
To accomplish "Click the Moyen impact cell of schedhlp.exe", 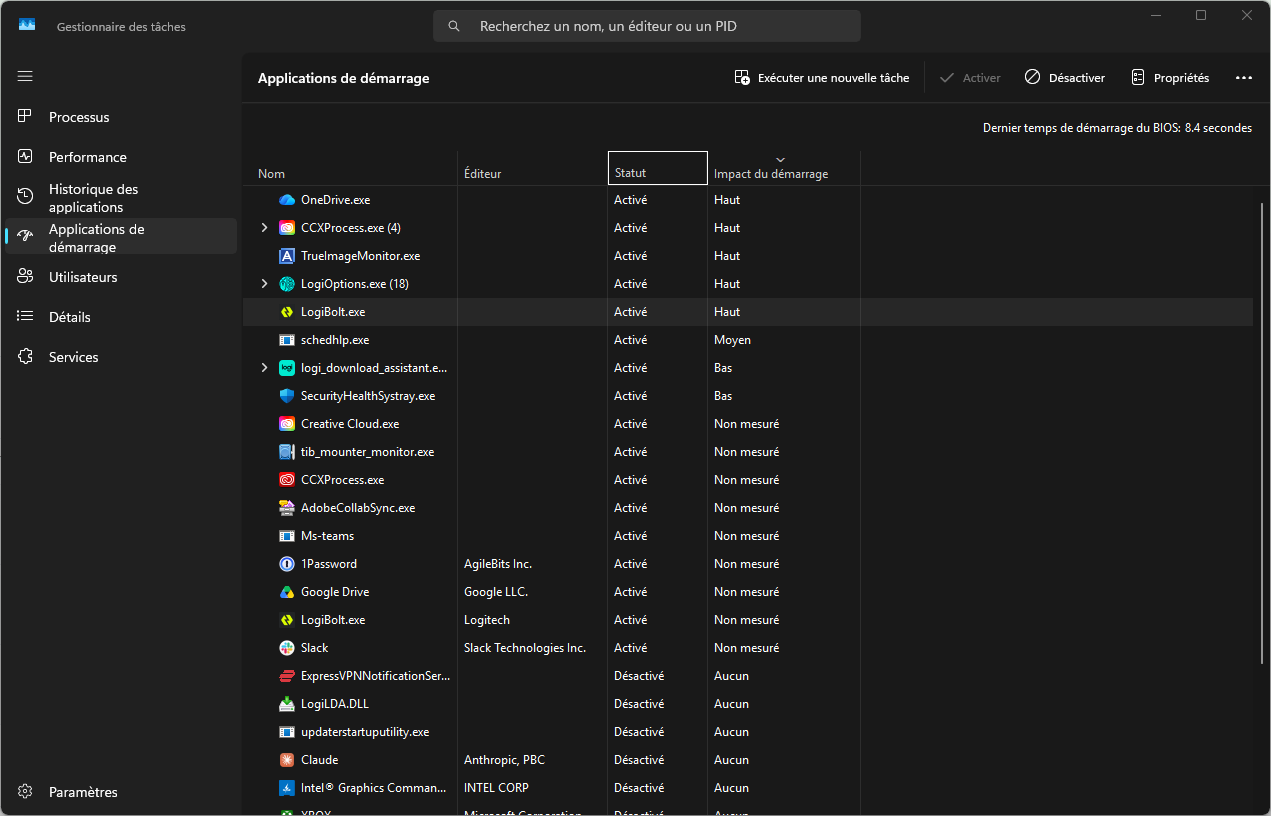I will (732, 340).
